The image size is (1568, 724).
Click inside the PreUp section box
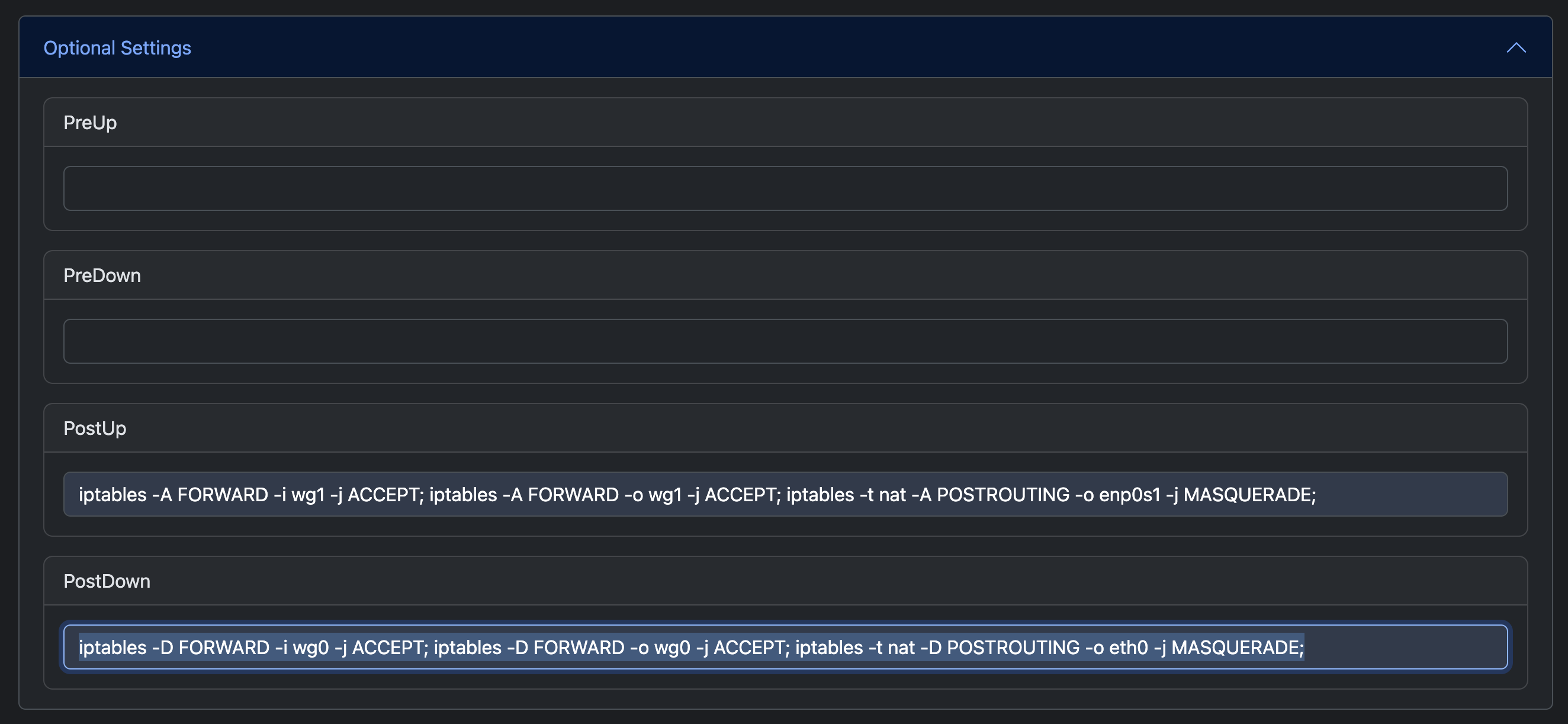(x=785, y=161)
